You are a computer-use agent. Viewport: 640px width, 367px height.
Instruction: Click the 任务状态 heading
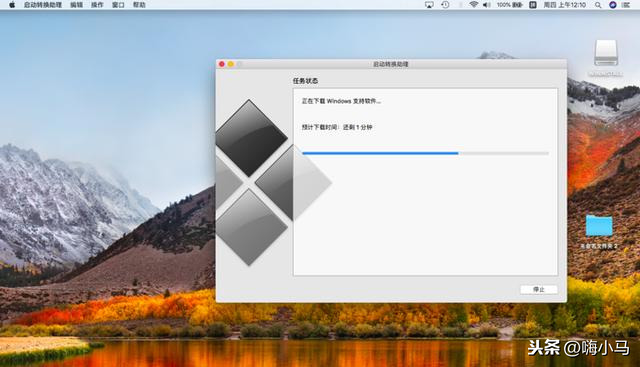(x=305, y=81)
